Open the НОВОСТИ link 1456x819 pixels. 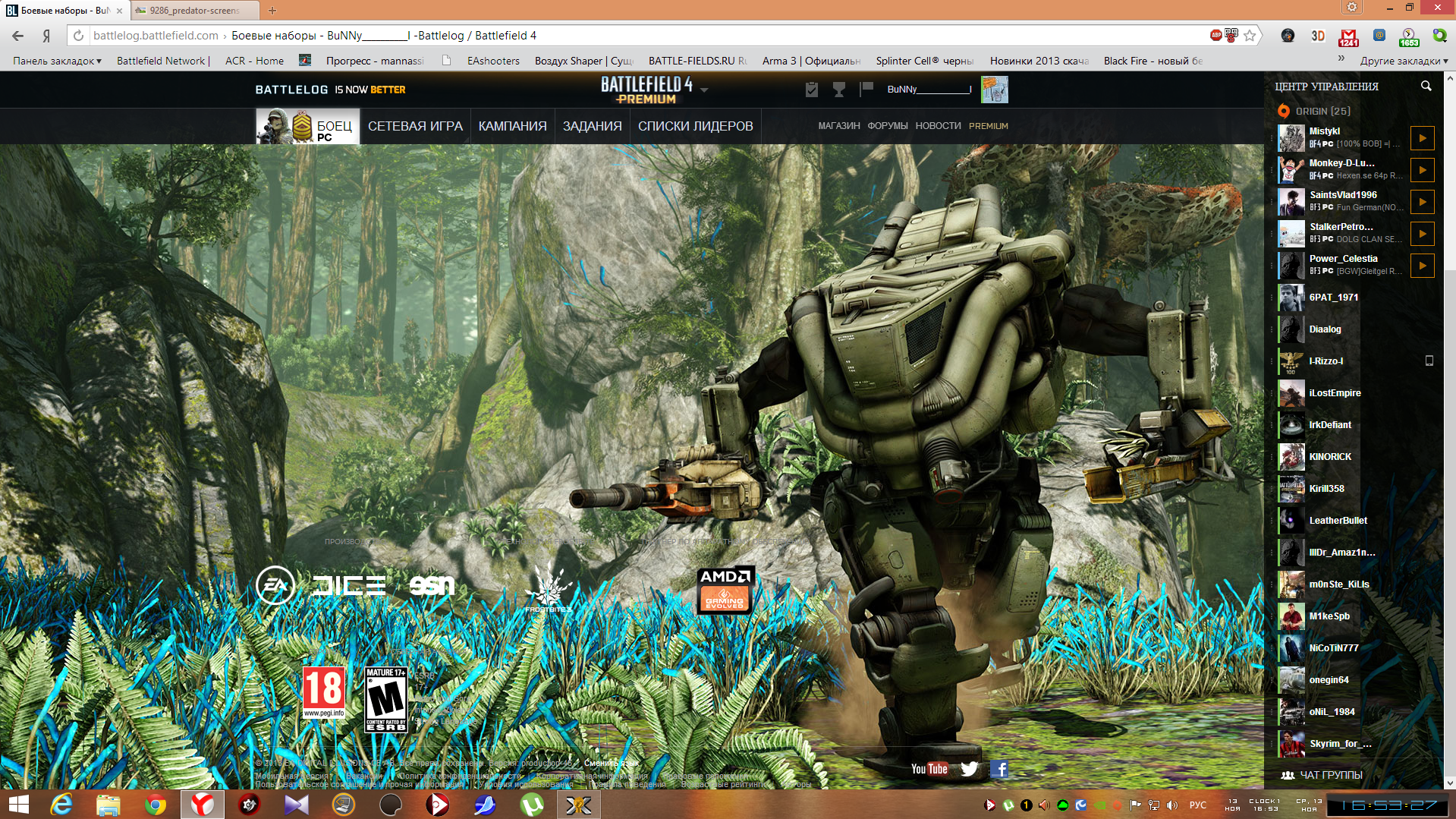938,126
